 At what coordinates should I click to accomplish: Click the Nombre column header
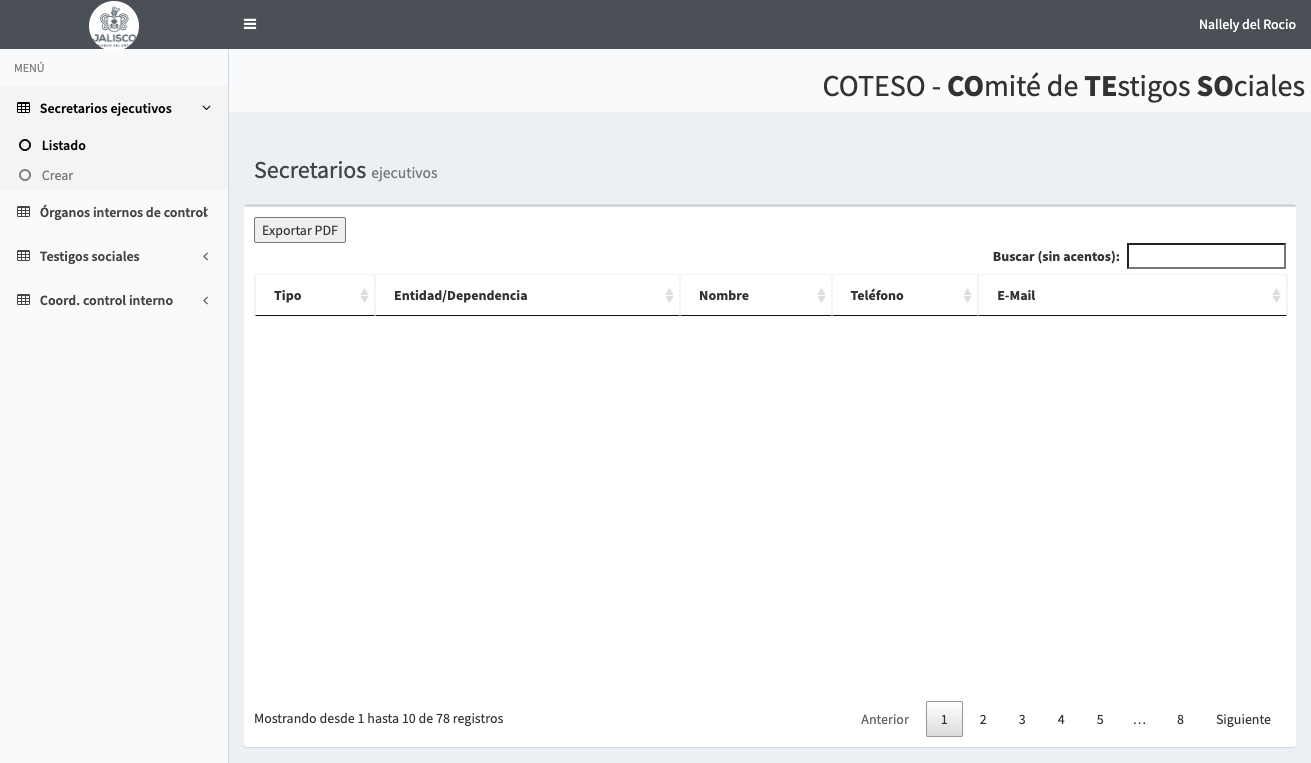756,296
